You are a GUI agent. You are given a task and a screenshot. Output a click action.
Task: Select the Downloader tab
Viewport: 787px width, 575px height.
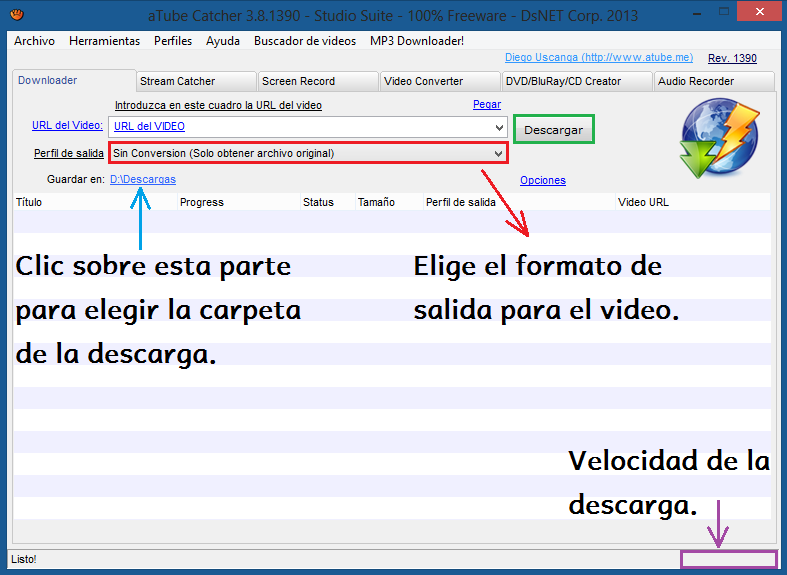pos(74,80)
